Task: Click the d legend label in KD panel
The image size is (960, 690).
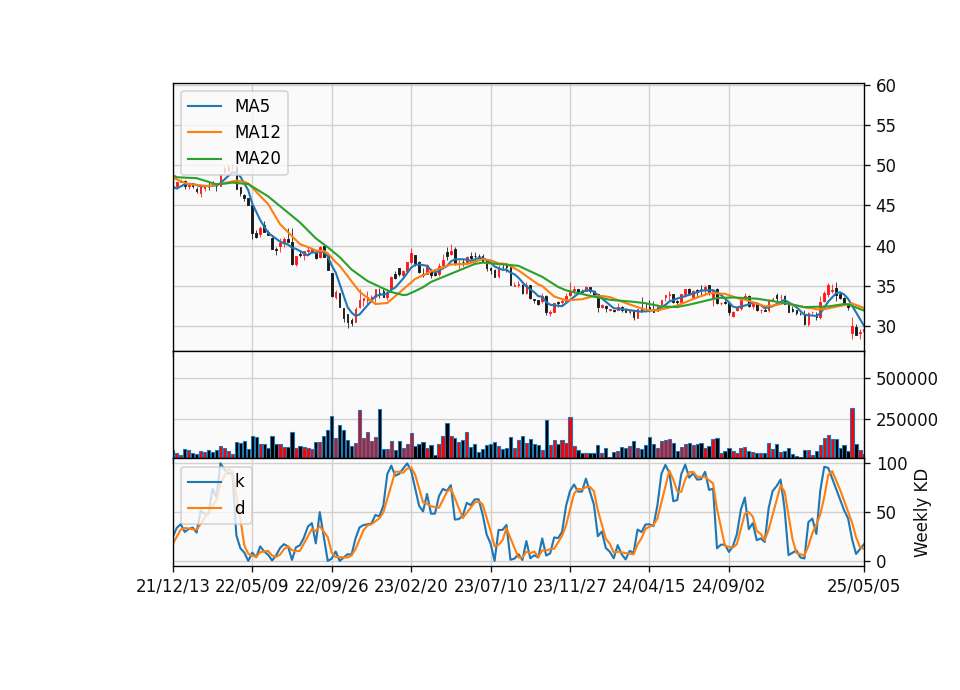Action: coord(239,508)
